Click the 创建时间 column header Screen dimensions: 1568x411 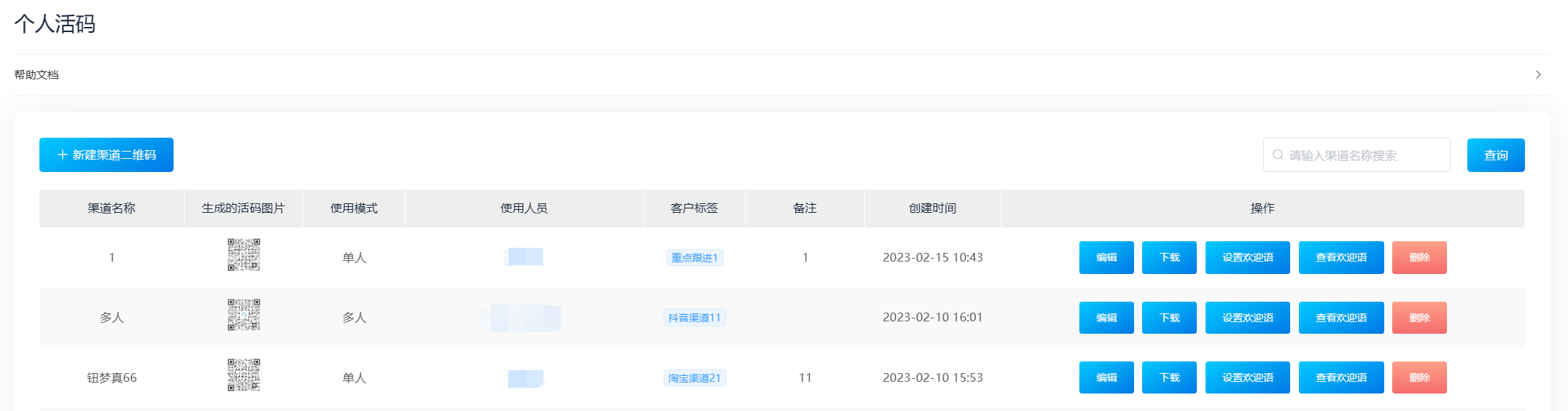[932, 208]
